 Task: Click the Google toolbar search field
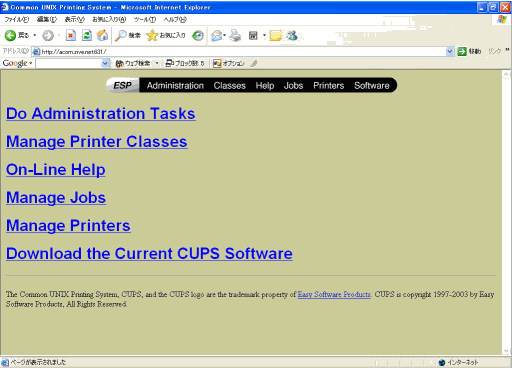(x=69, y=63)
